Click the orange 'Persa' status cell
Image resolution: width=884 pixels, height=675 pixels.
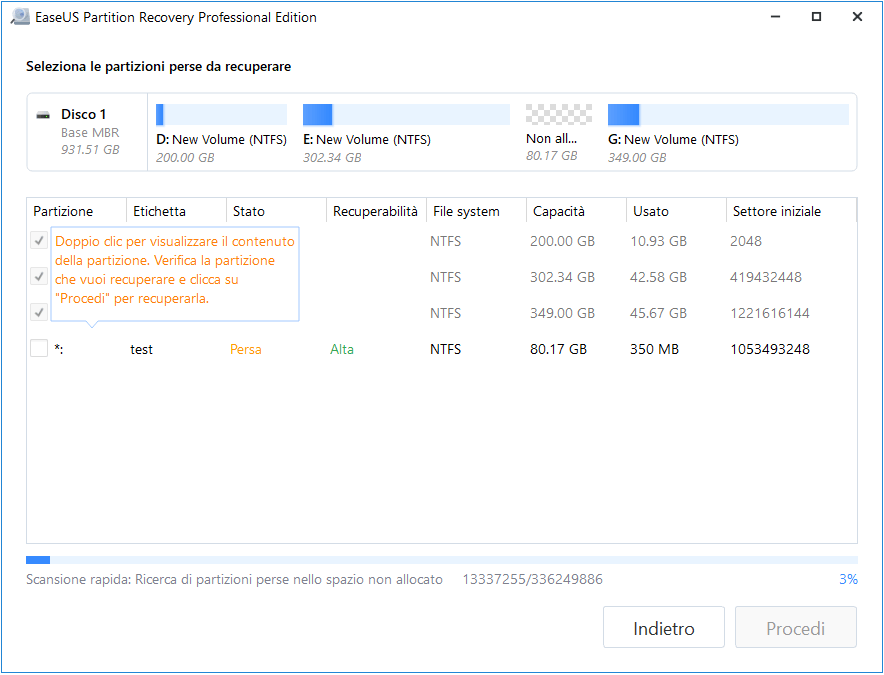(x=246, y=349)
